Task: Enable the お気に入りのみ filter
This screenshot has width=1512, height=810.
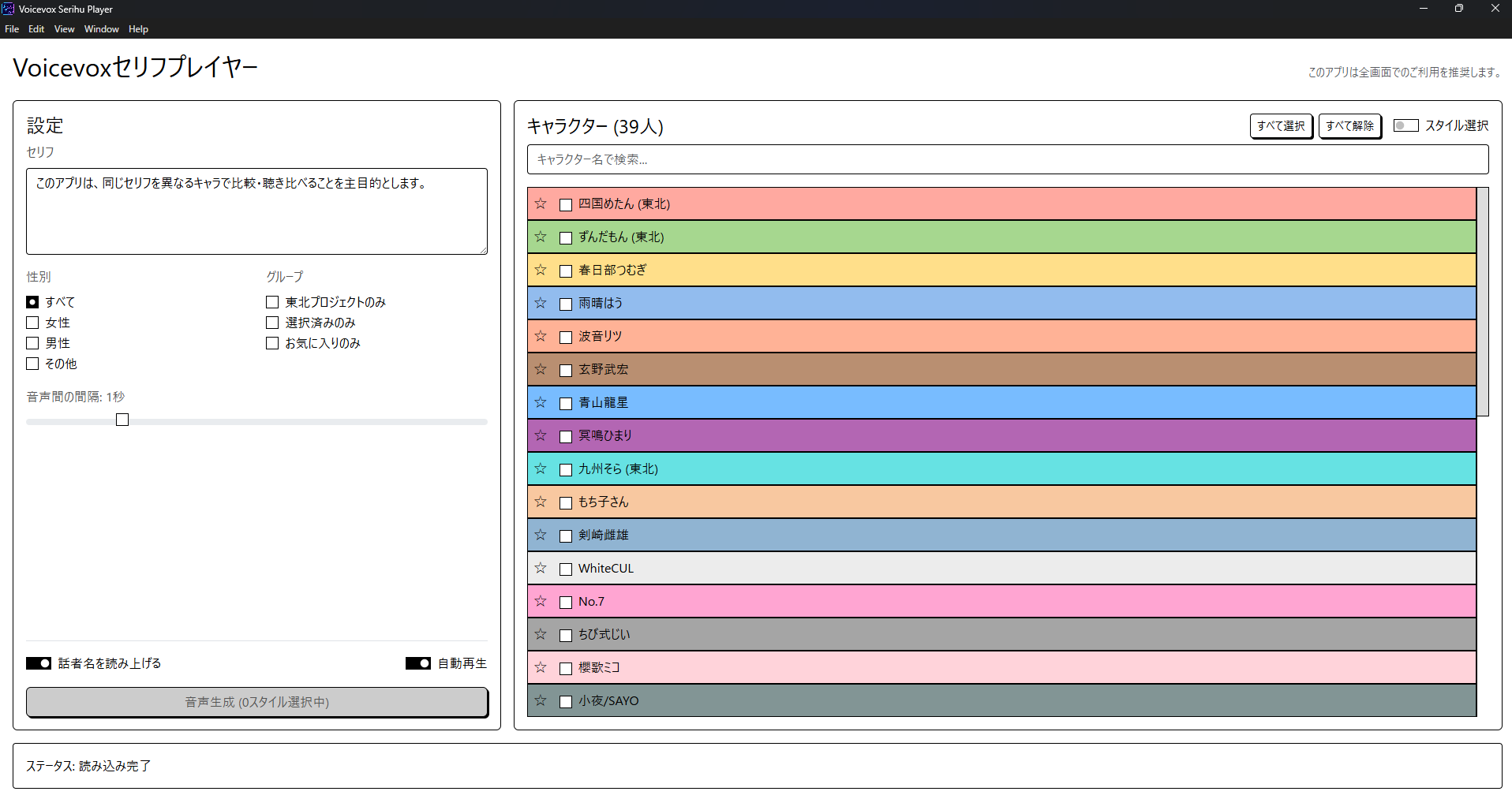Action: coord(272,343)
